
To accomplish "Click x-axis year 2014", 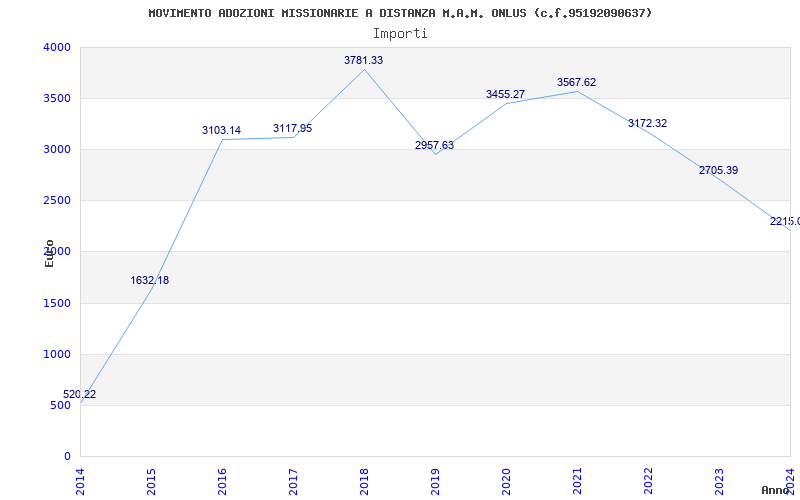I will [x=81, y=482].
